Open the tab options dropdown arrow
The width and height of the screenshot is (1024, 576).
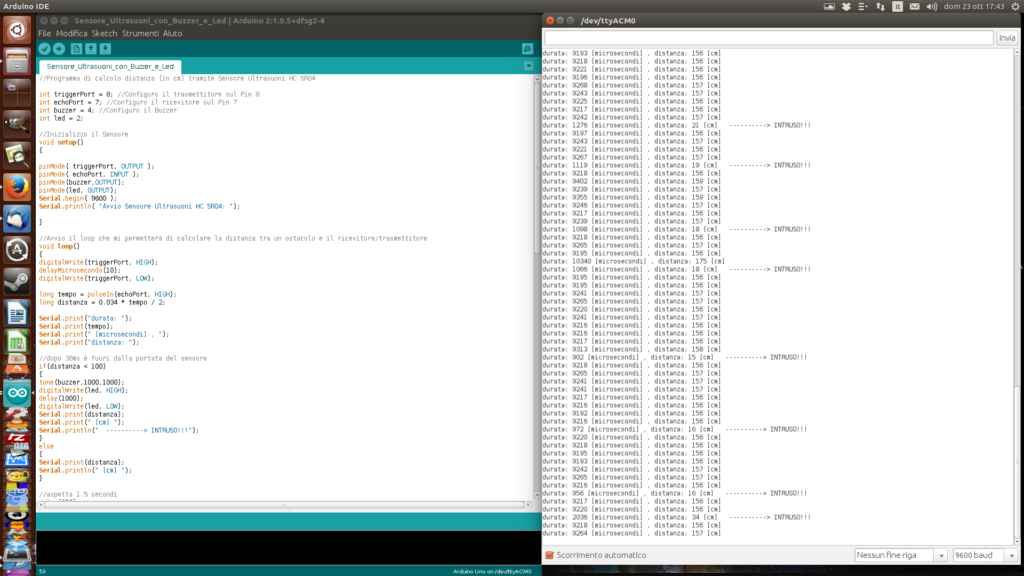pyautogui.click(x=528, y=66)
